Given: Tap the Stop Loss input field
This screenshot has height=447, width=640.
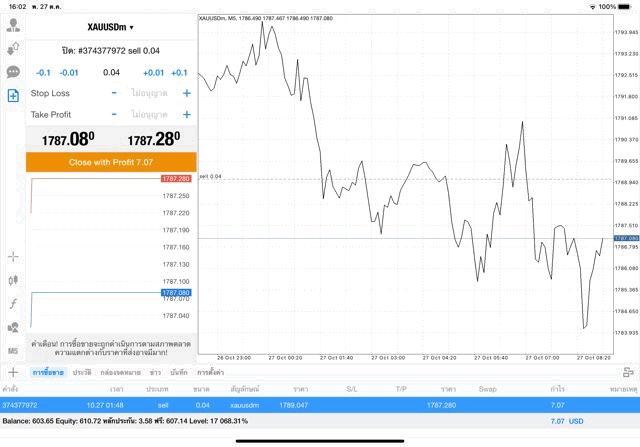Looking at the screenshot, I should click(150, 93).
